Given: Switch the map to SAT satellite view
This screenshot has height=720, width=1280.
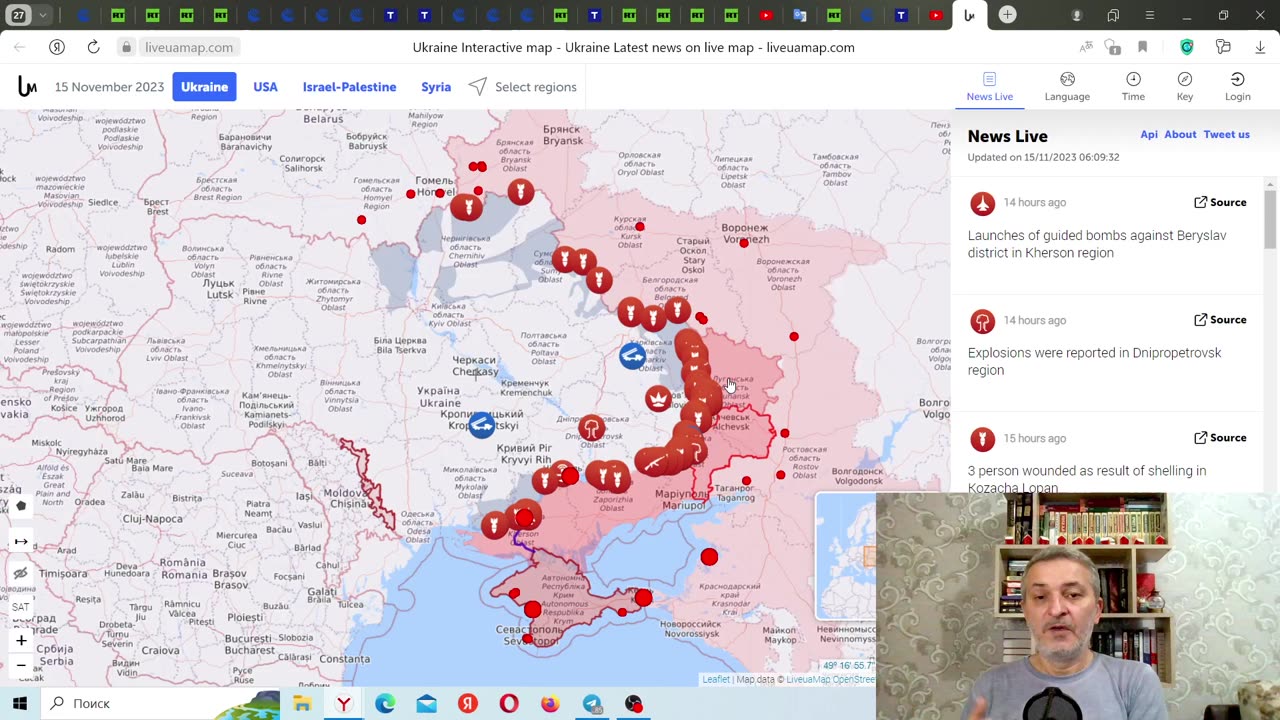Looking at the screenshot, I should point(21,607).
